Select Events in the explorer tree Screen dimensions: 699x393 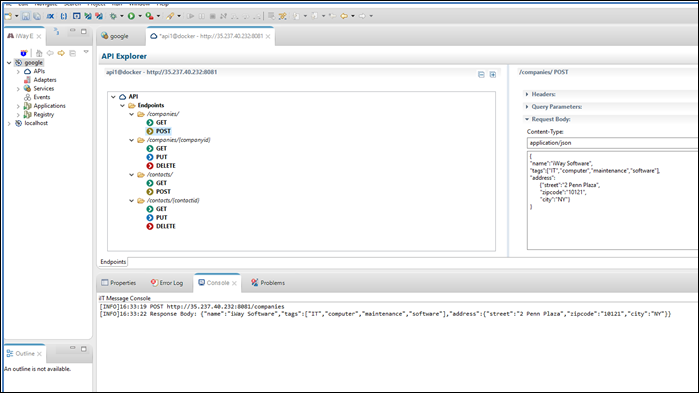[42, 97]
